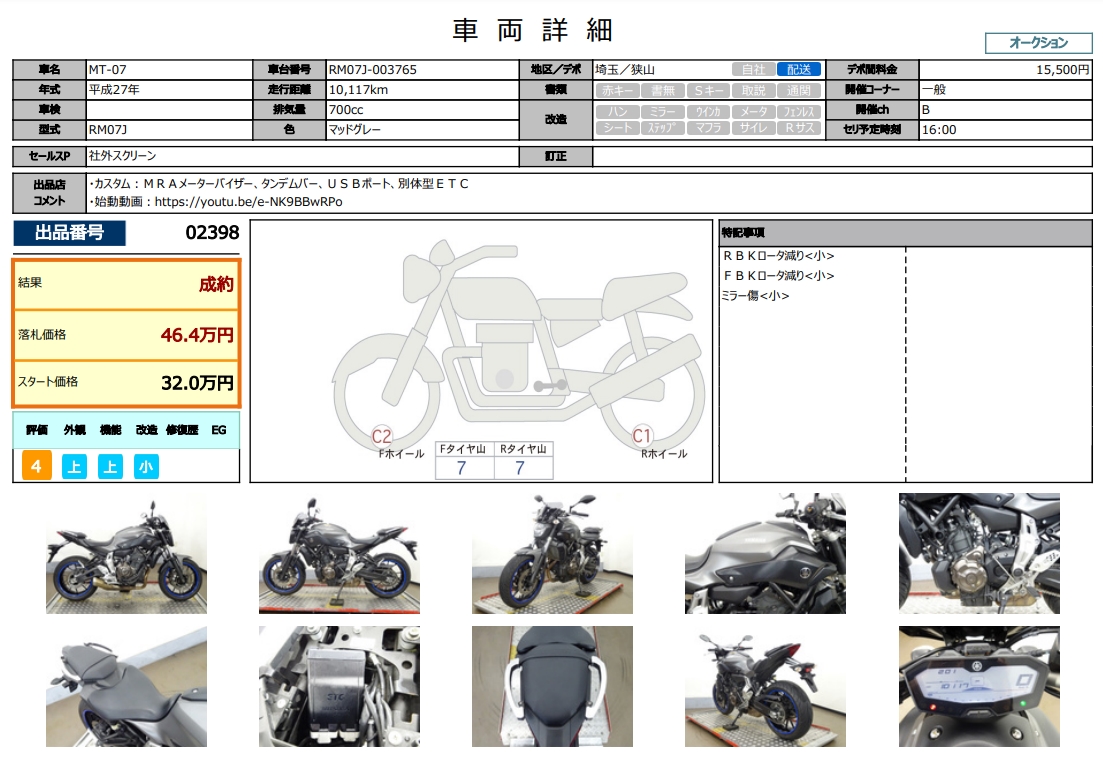1103x784 pixels.
Task: Click the Rサス rear suspension badge
Action: [798, 127]
